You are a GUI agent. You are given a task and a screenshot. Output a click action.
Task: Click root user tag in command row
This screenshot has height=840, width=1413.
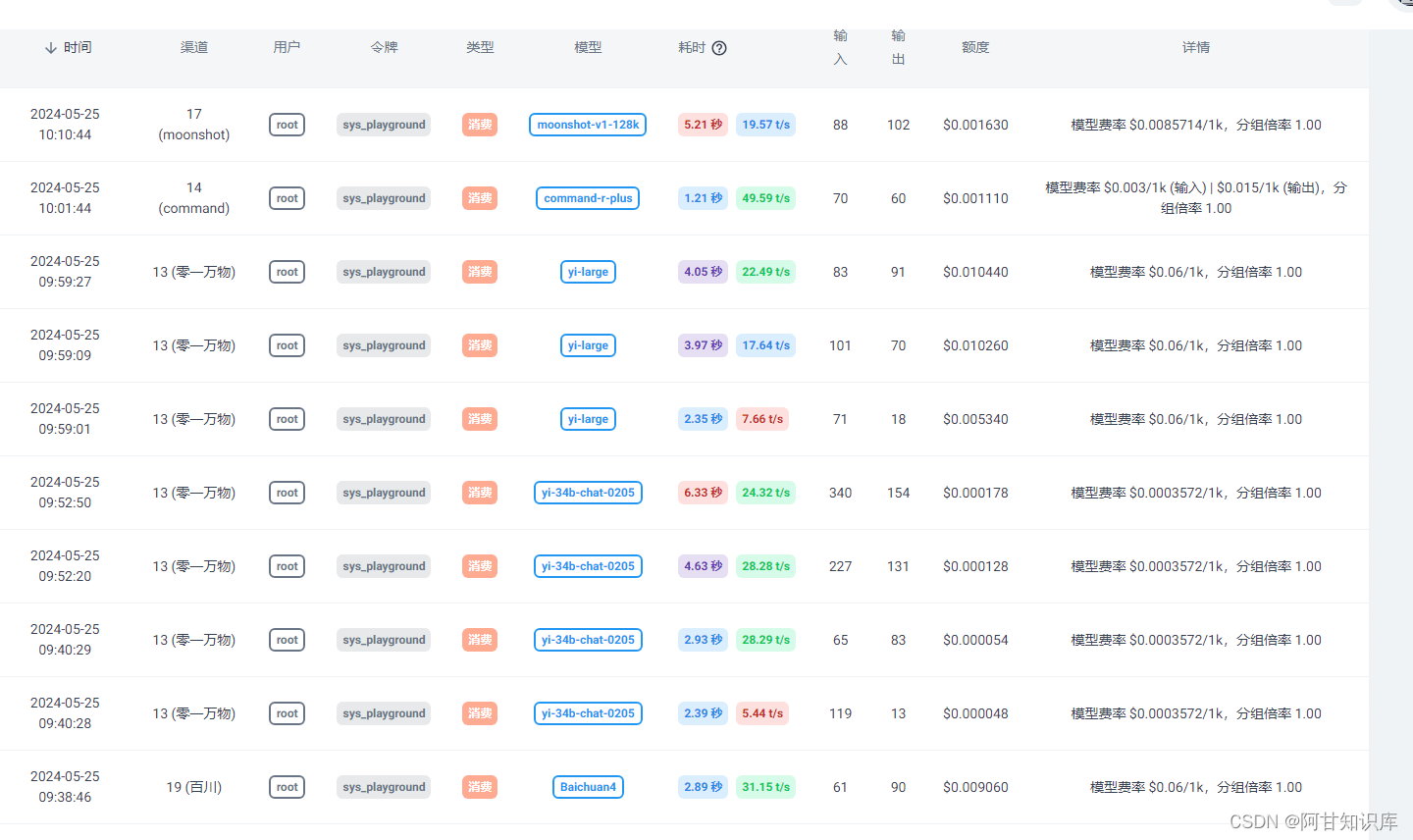tap(287, 198)
